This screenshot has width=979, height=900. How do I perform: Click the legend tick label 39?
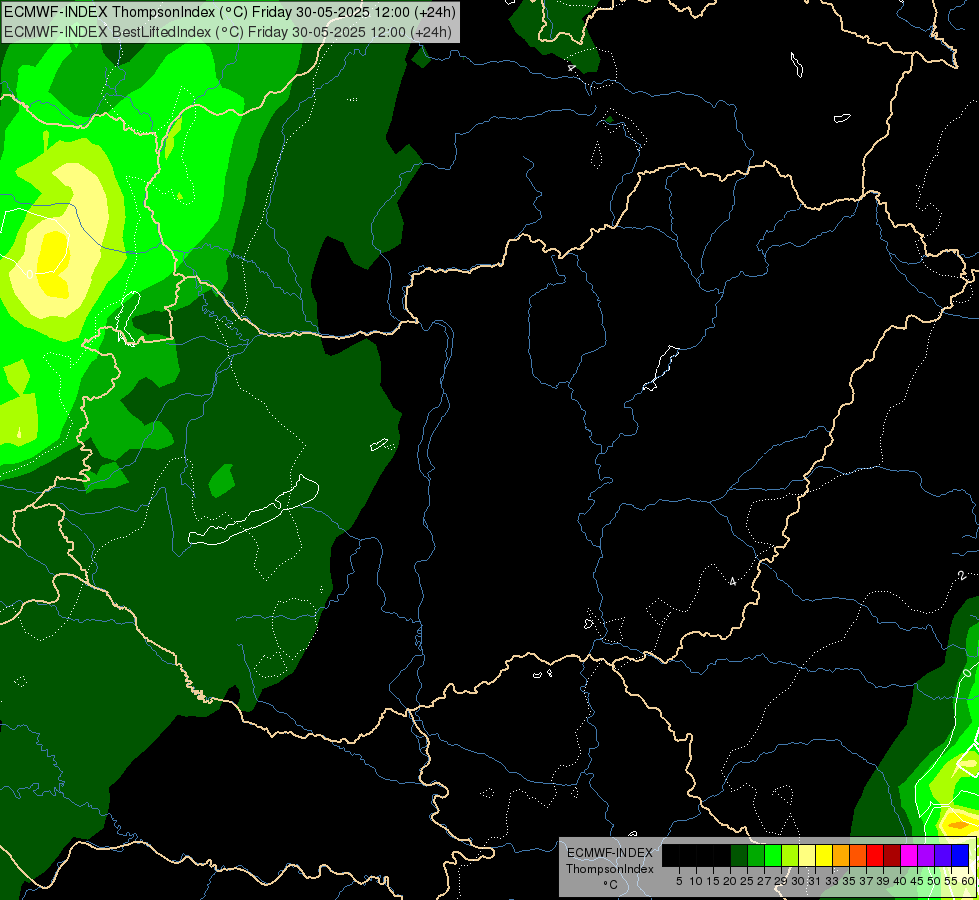883,881
